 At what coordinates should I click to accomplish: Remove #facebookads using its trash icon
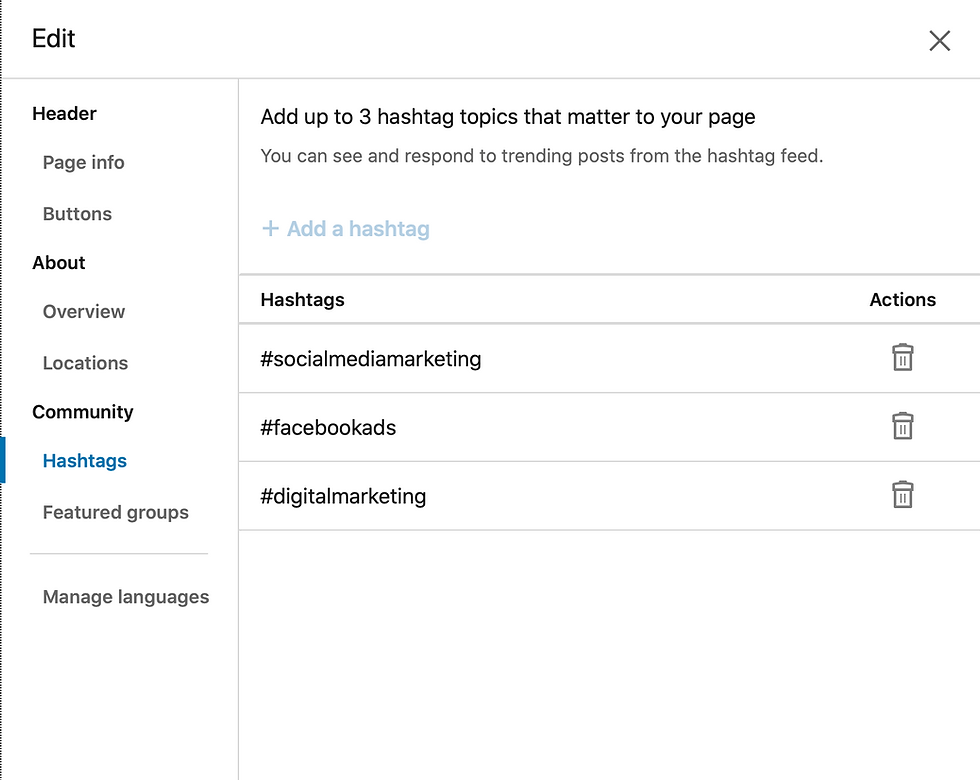(902, 426)
